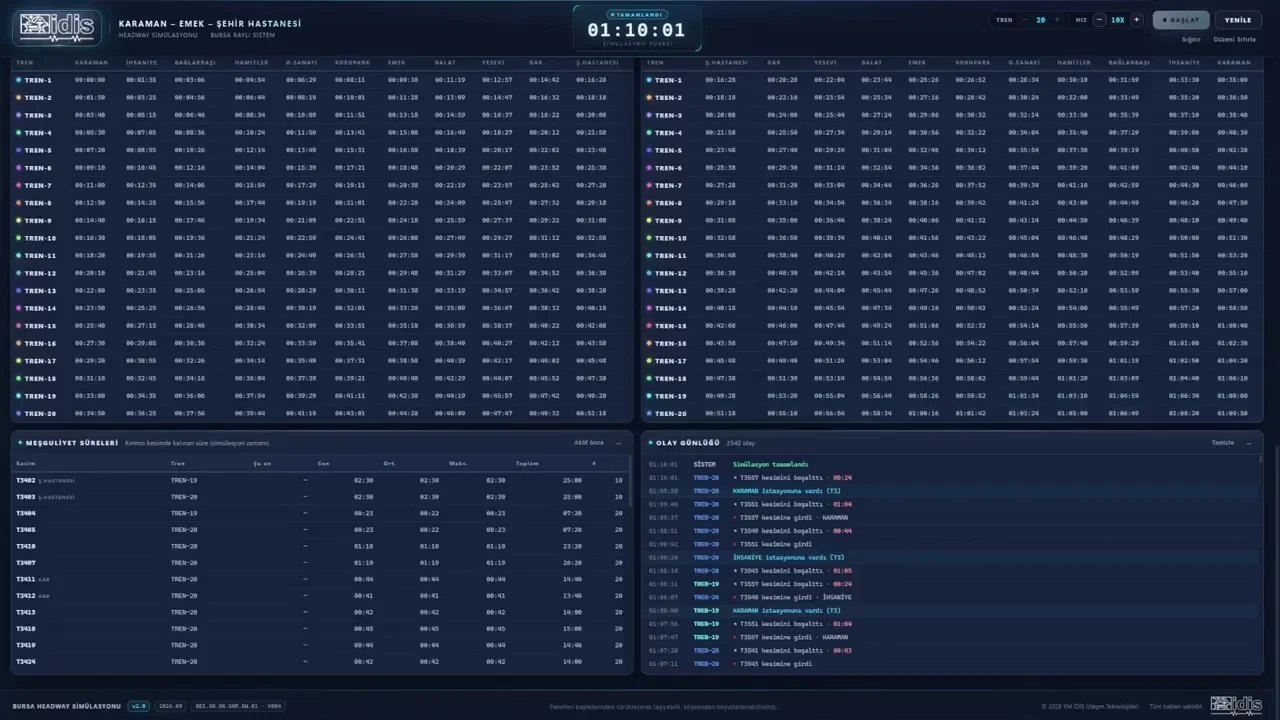Viewport: 1280px width, 720px height.
Task: Sort occupancy table by Ort. column
Action: coord(389,463)
